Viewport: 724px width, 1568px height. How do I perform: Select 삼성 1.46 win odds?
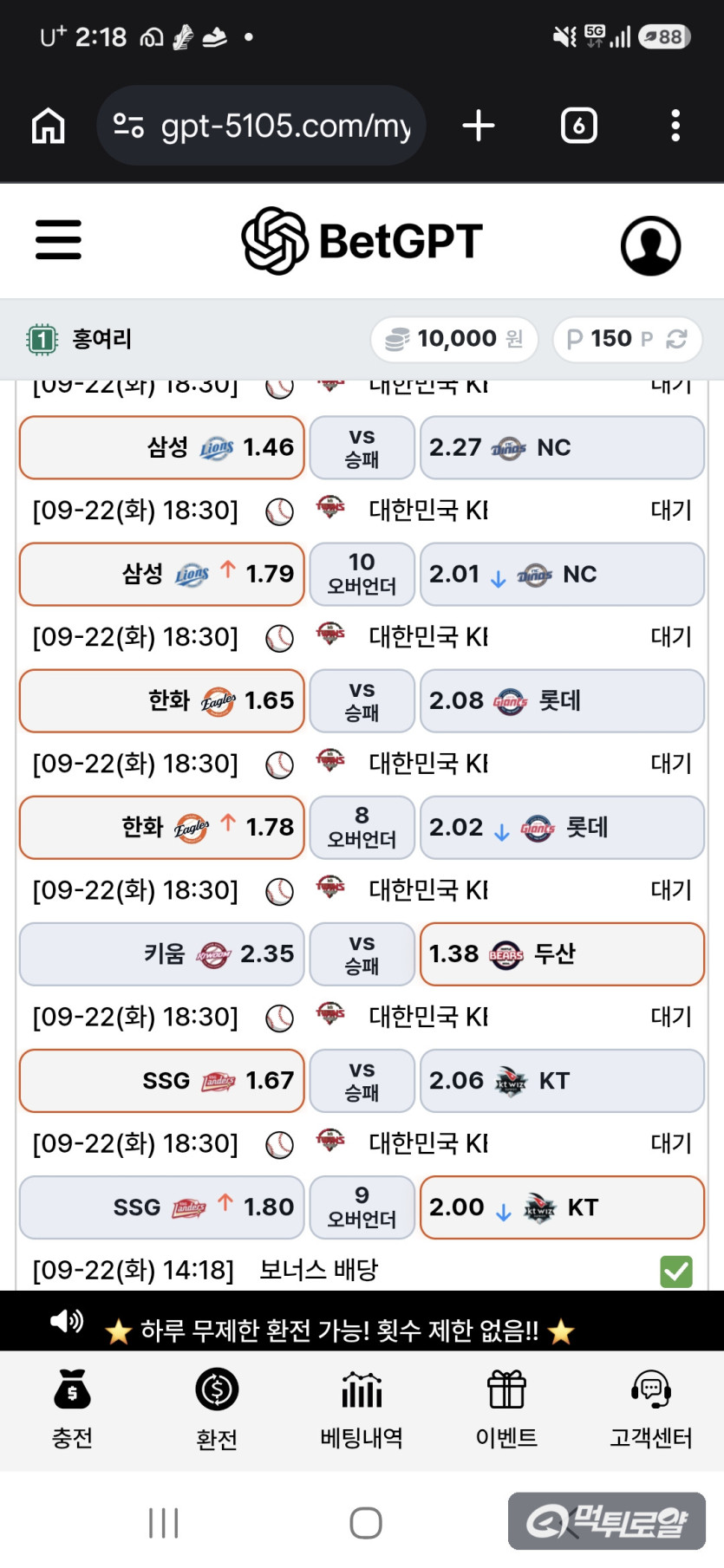click(162, 447)
